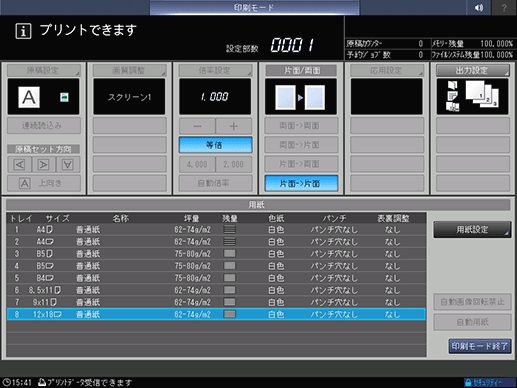Viewport: 517px width, 388px height.
Task: Select 片面->両面 mode
Action: pos(301,164)
